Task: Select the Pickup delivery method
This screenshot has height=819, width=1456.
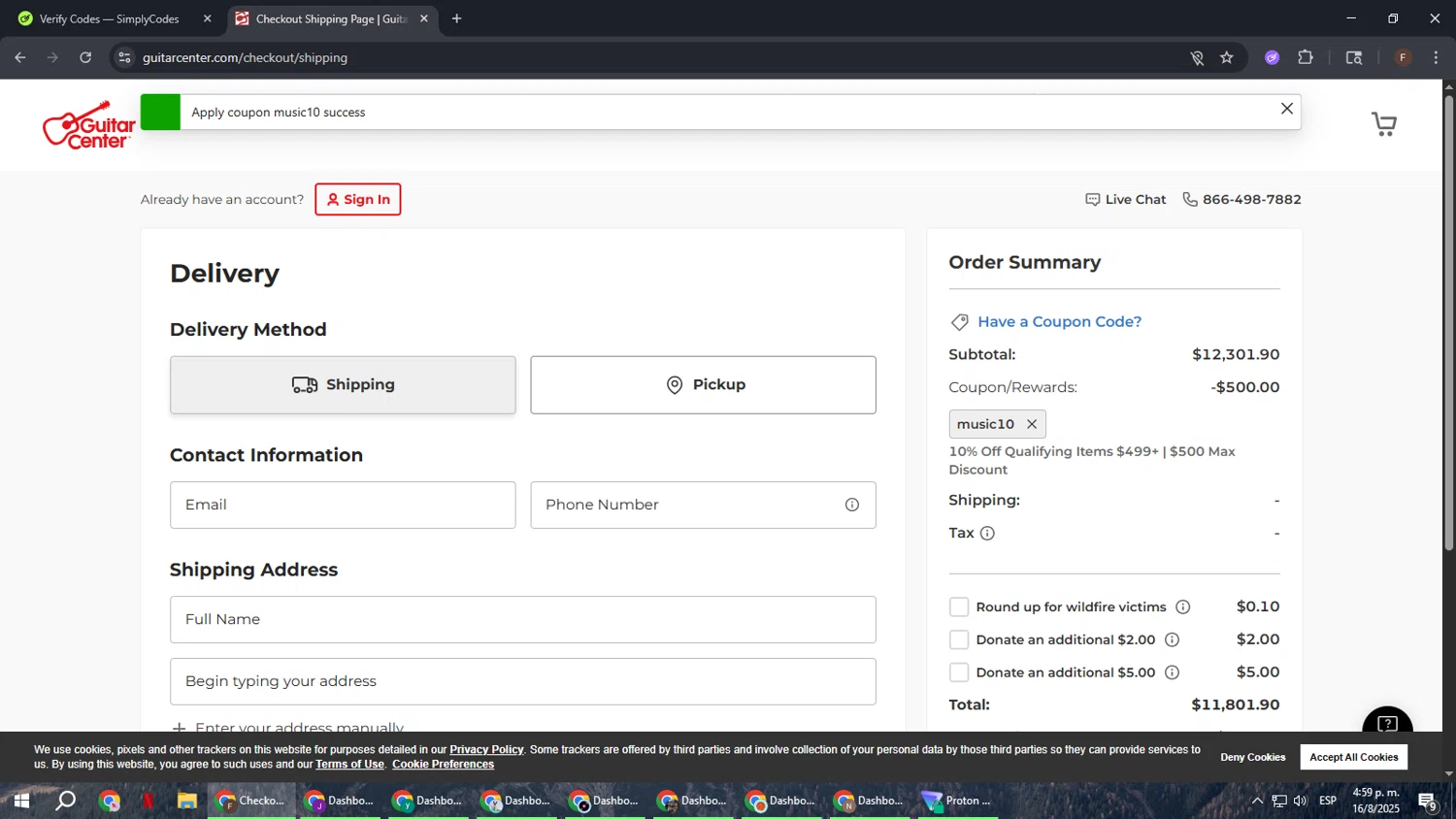Action: (703, 385)
